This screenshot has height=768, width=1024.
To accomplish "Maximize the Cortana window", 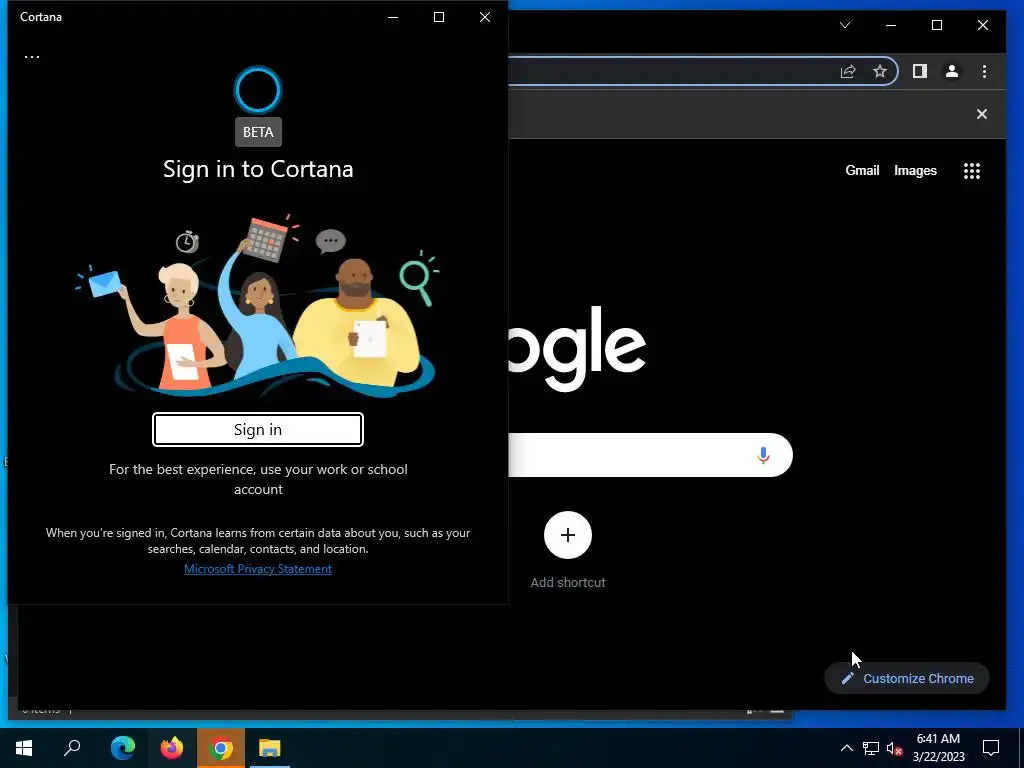I will point(439,17).
